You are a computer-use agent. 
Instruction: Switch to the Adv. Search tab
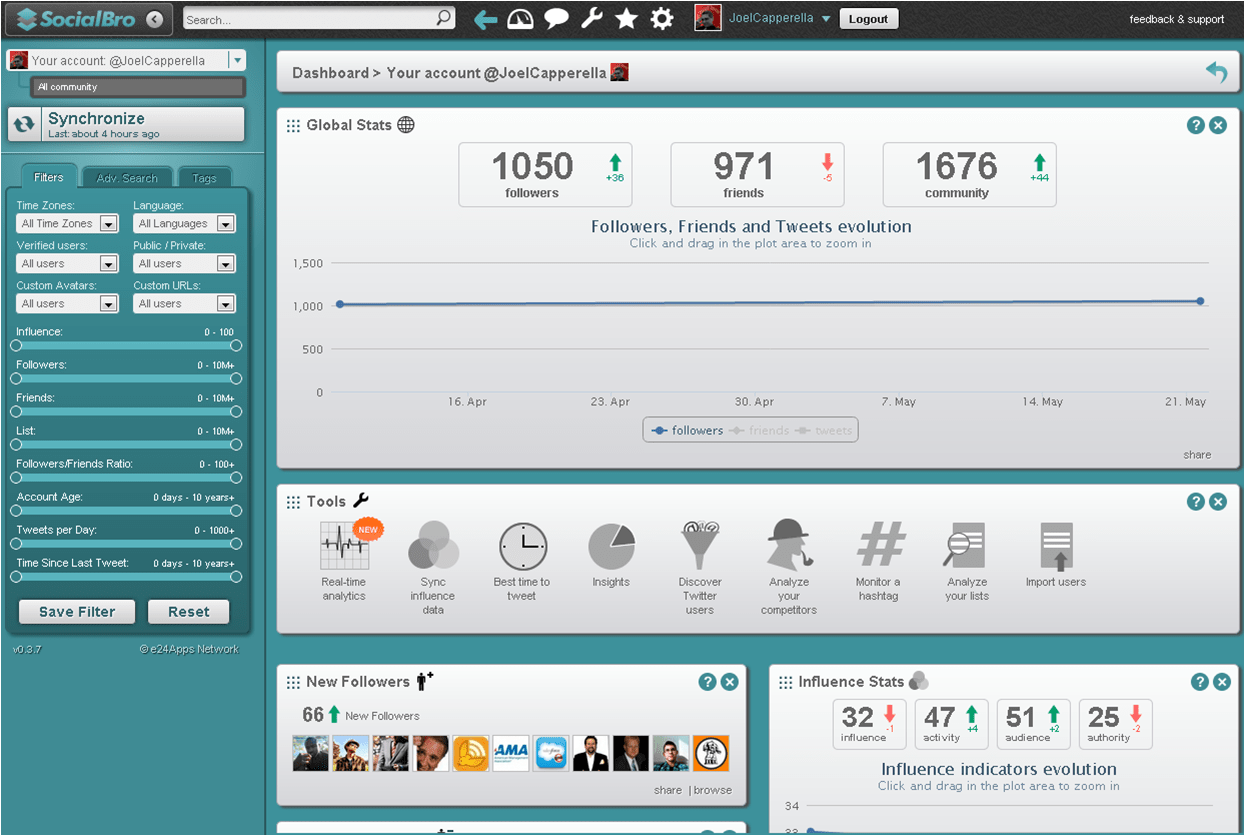(x=127, y=178)
